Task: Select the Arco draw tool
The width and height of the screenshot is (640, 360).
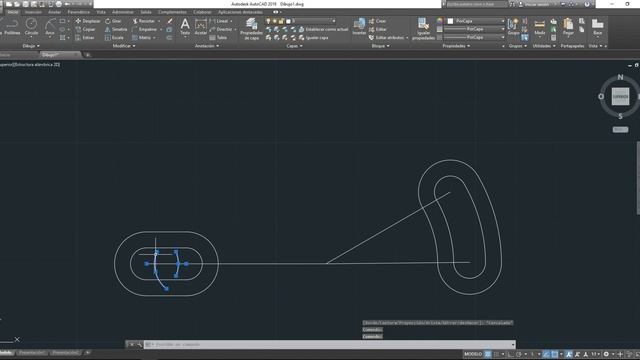Action: [50, 27]
